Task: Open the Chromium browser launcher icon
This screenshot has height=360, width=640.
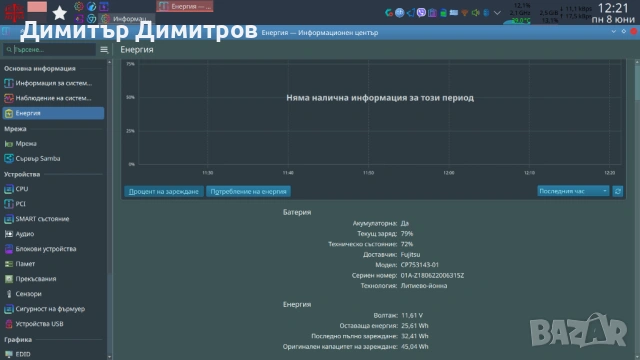Action: tap(92, 18)
